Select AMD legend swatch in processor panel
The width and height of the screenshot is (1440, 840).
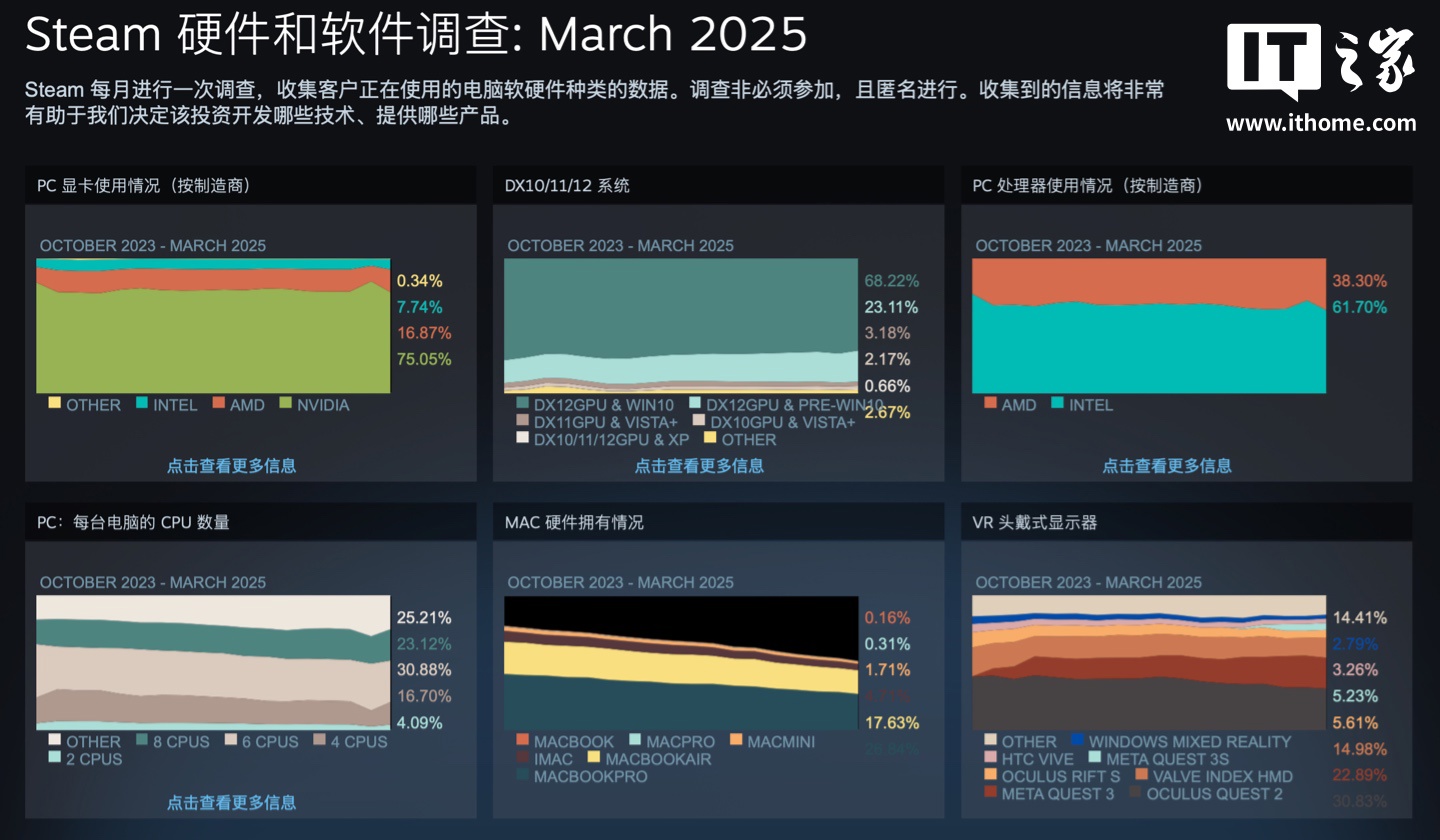click(990, 404)
